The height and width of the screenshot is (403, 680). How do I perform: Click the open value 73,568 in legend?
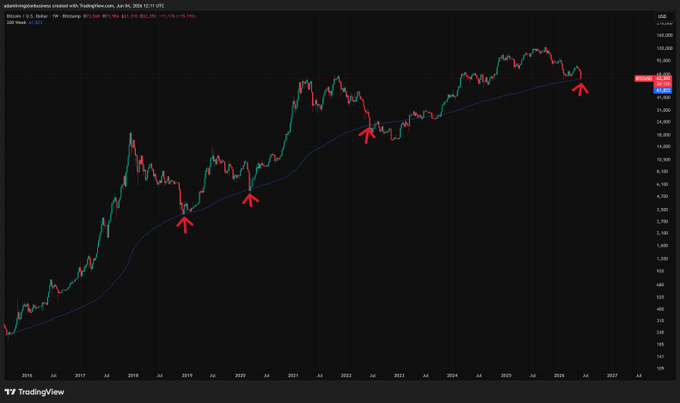92,16
